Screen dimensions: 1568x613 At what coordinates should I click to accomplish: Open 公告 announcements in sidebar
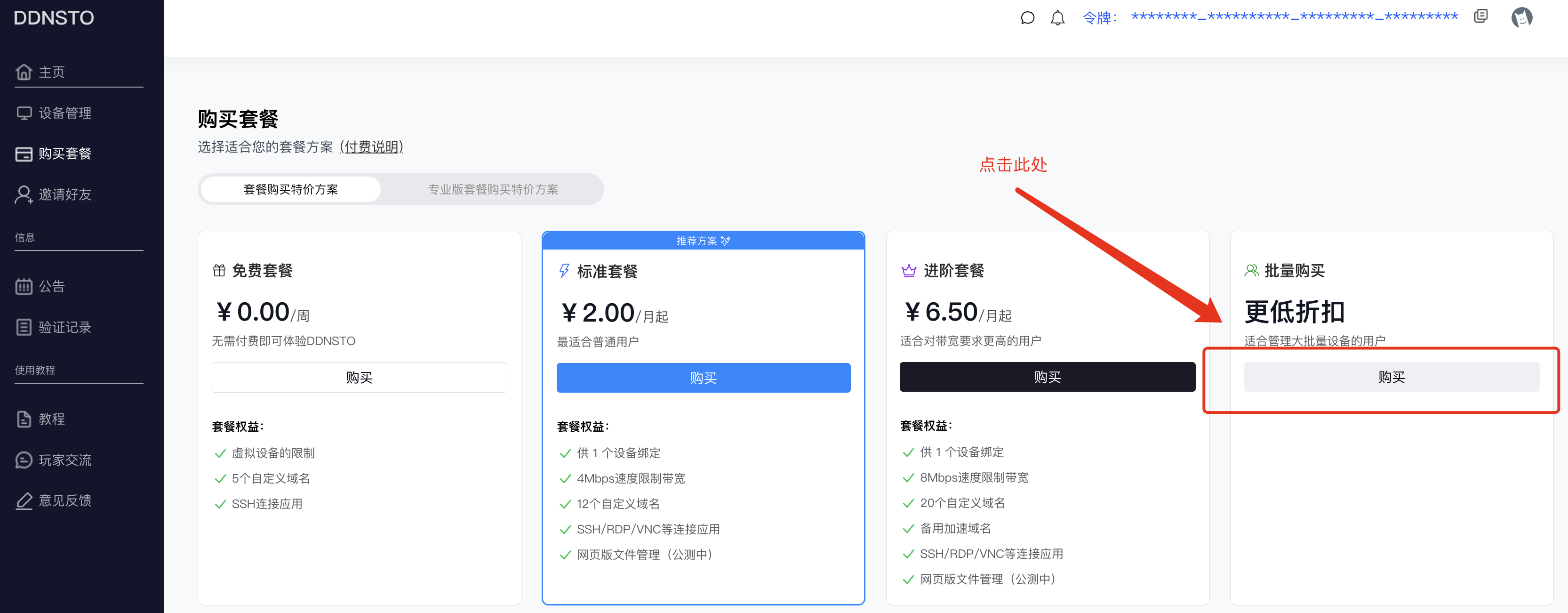[x=52, y=287]
